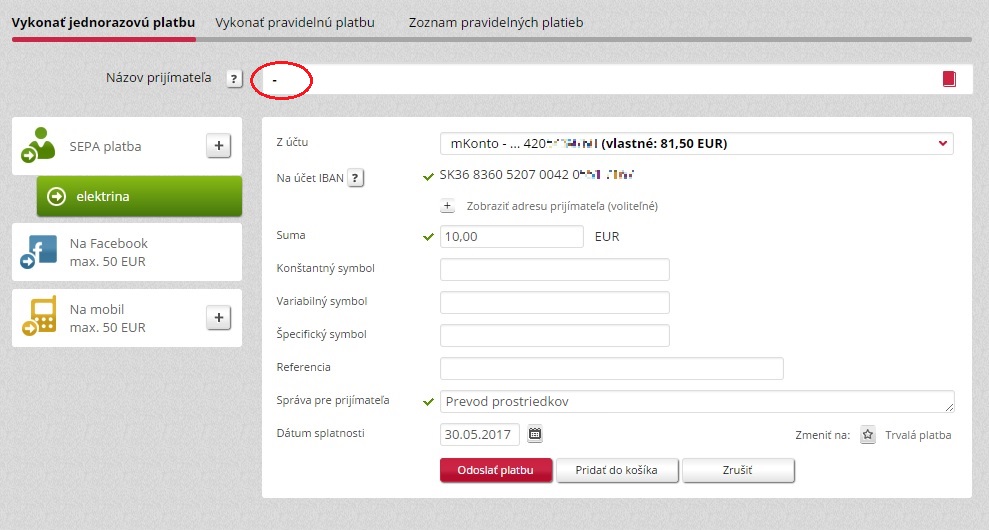Image resolution: width=989 pixels, height=530 pixels.
Task: Open Zoznam pravidelných platieb tab
Action: [x=496, y=23]
